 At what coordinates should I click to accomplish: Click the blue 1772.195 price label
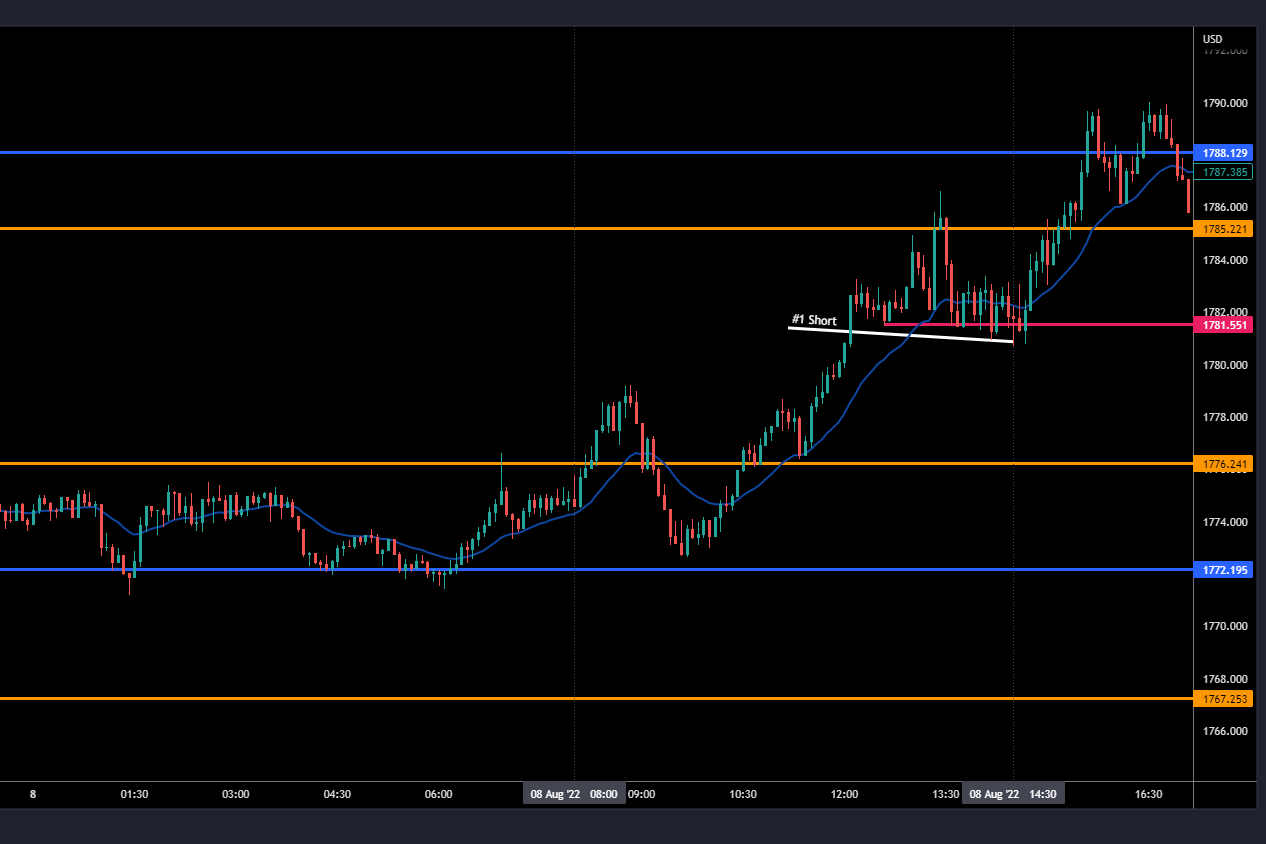(1224, 570)
